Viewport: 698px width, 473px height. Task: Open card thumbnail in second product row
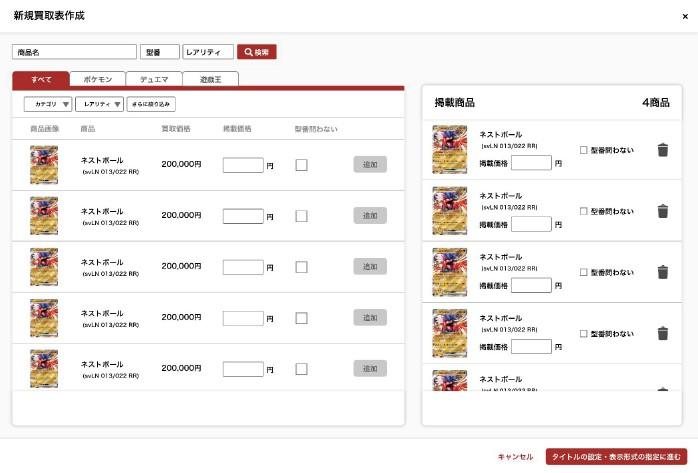point(44,216)
